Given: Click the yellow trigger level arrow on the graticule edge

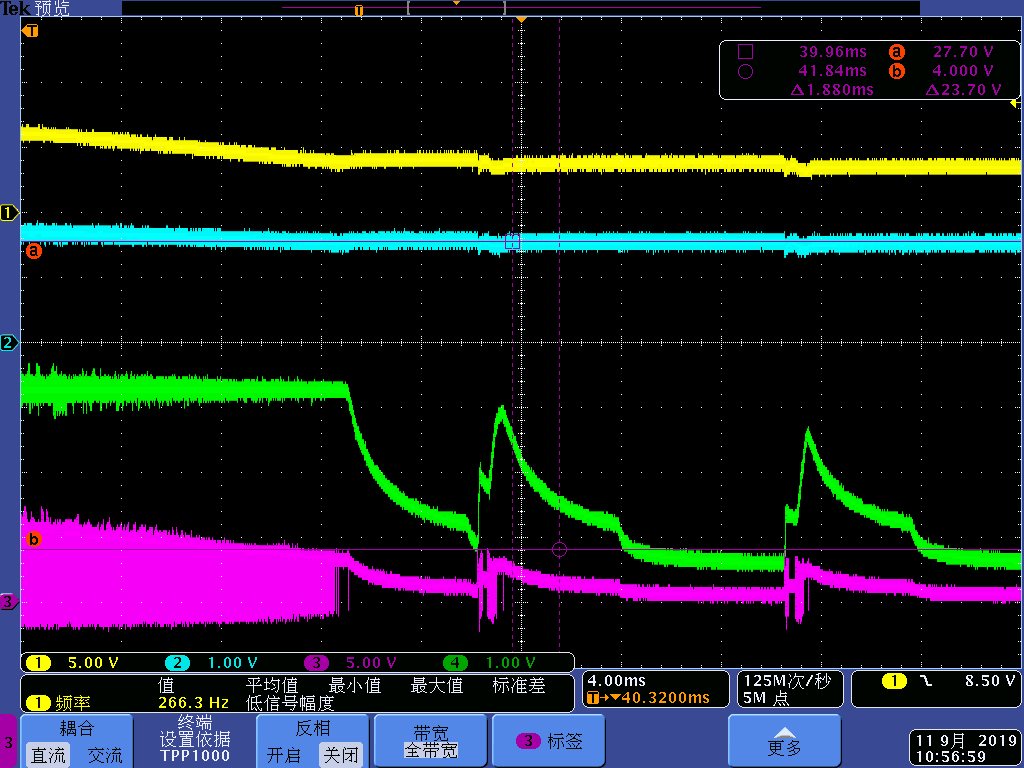Looking at the screenshot, I should [1016, 103].
